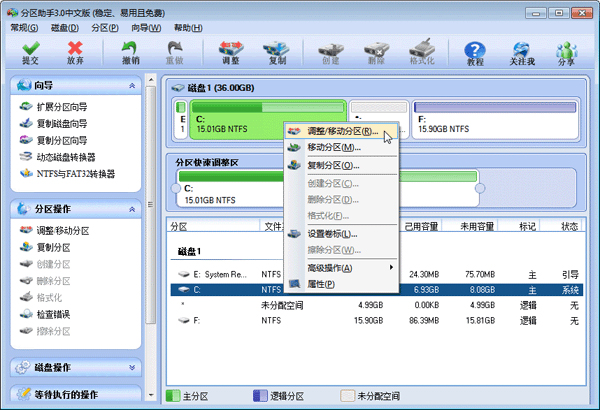Click the 复制 (Copy) toolbar icon
This screenshot has width=600, height=410.
coord(277,52)
